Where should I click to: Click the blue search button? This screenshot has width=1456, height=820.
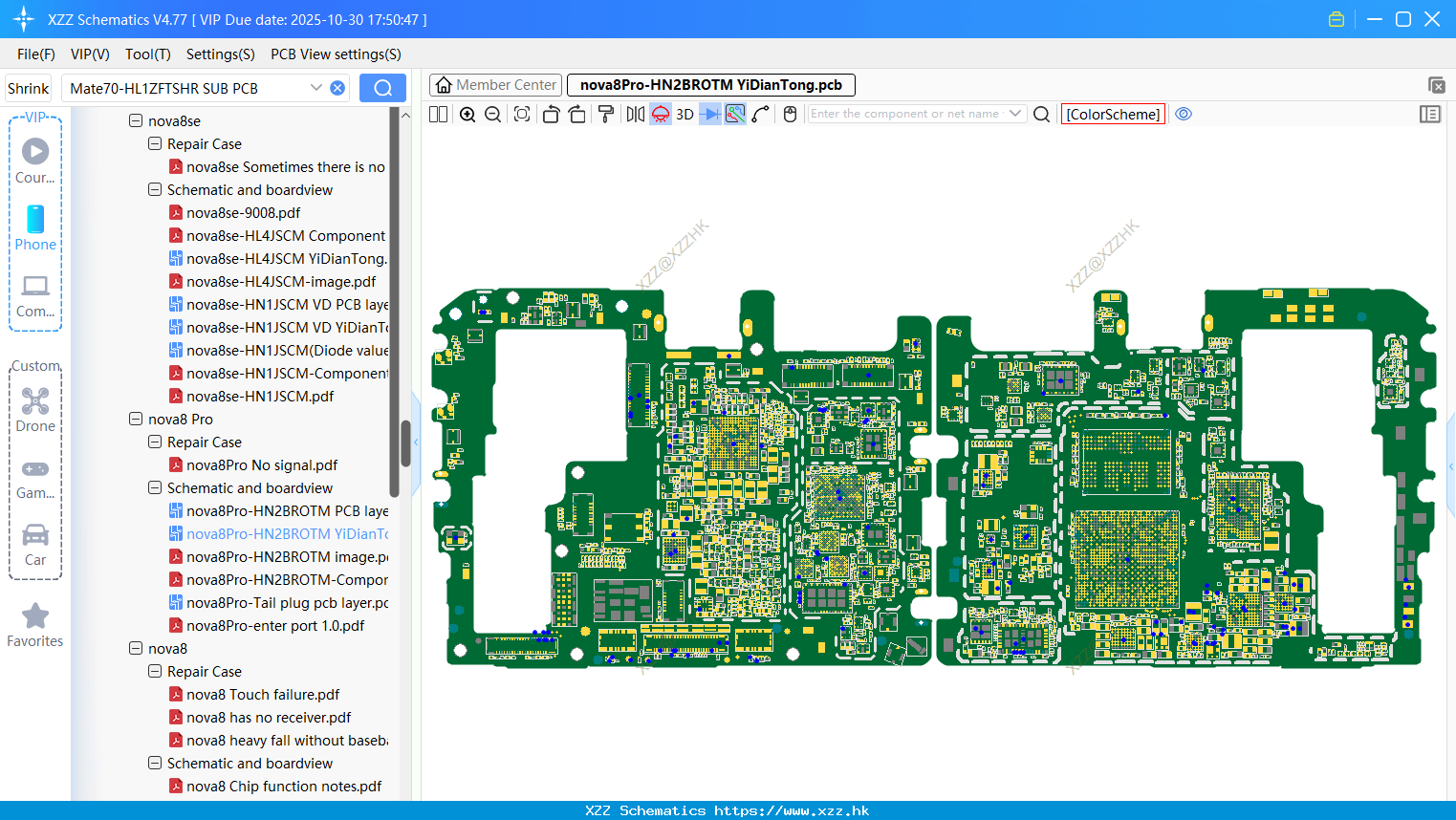(x=382, y=88)
